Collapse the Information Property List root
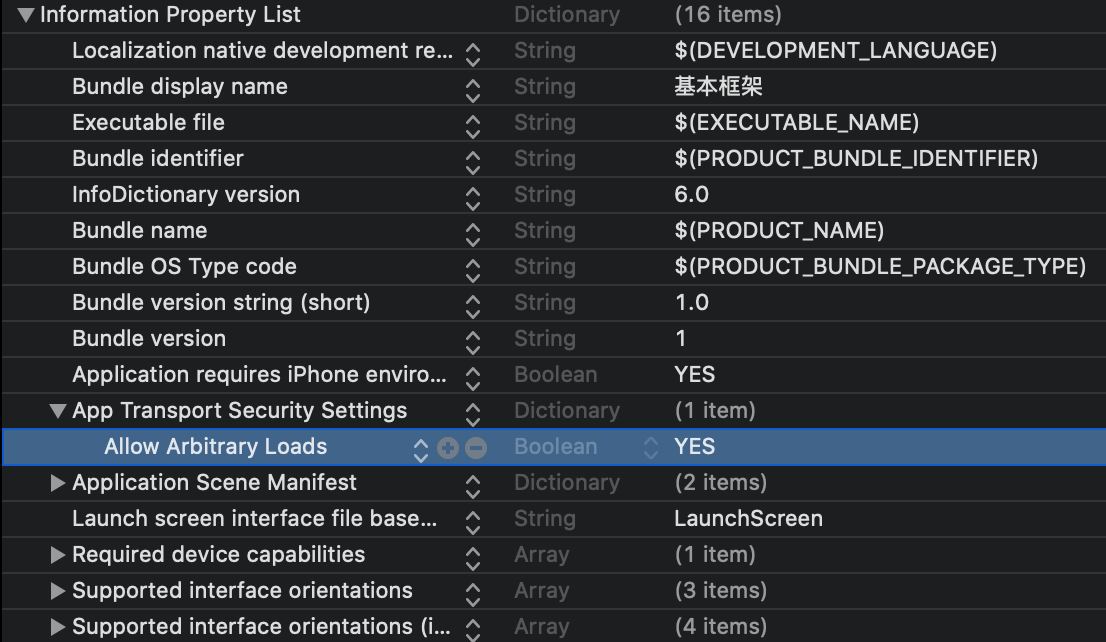Screen dimensions: 1106x642 coord(26,15)
